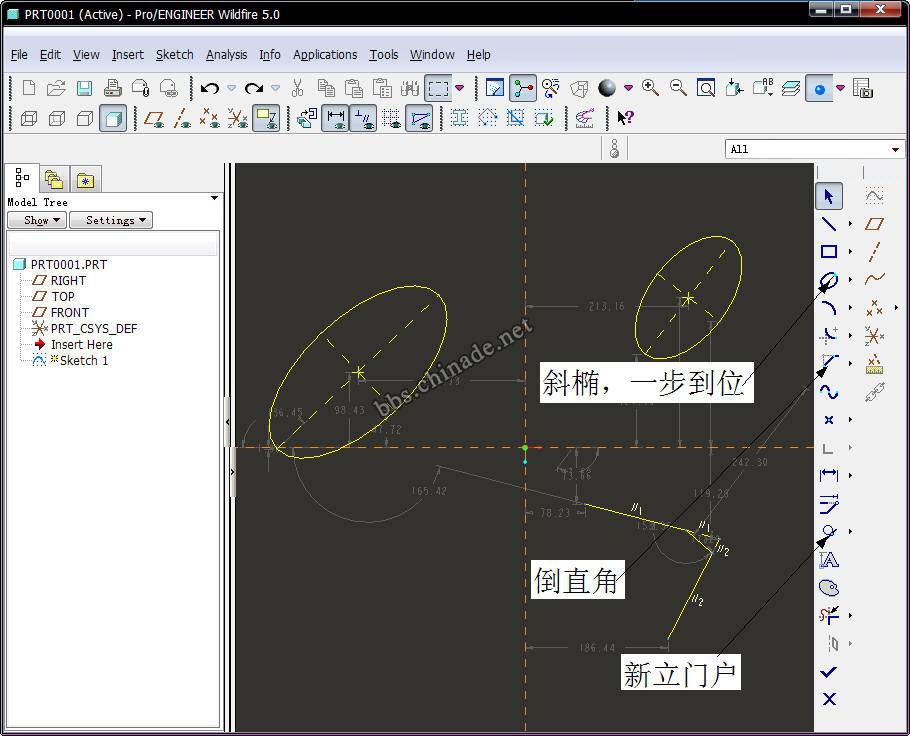The height and width of the screenshot is (736, 910).
Task: Open the Analysis menu
Action: click(226, 55)
